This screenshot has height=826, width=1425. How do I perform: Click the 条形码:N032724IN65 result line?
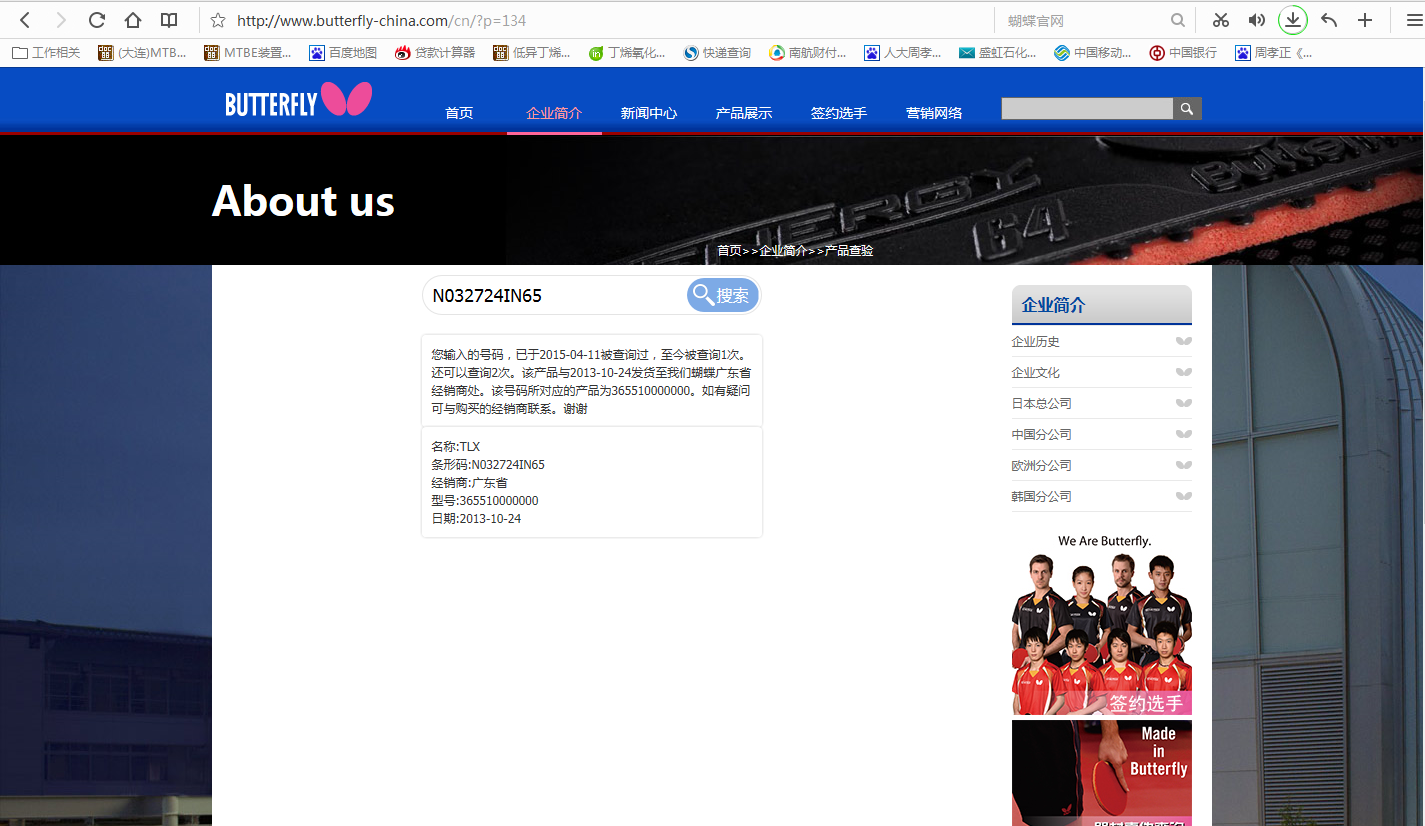(488, 465)
